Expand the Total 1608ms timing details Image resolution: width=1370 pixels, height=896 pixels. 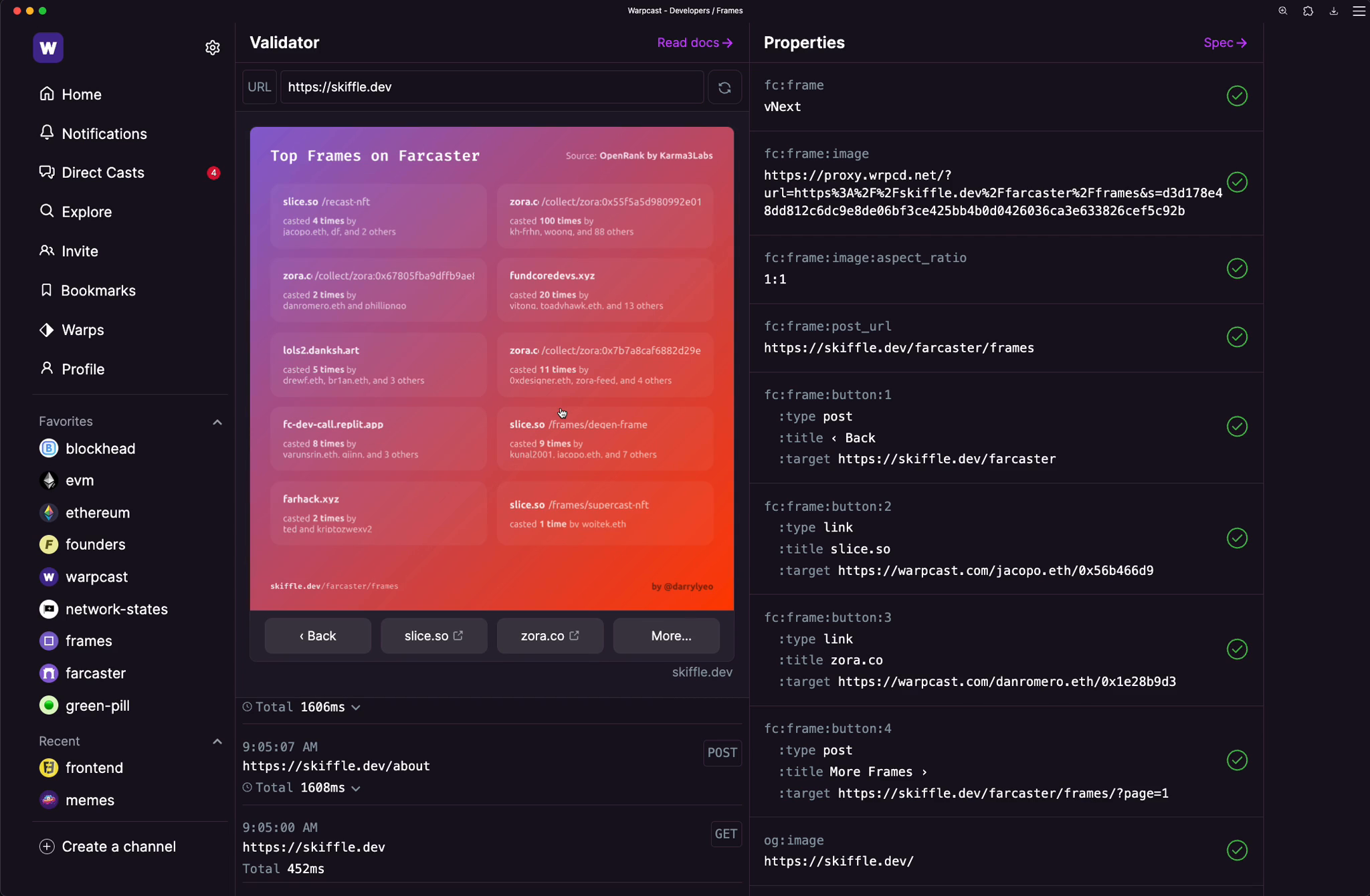coord(356,788)
